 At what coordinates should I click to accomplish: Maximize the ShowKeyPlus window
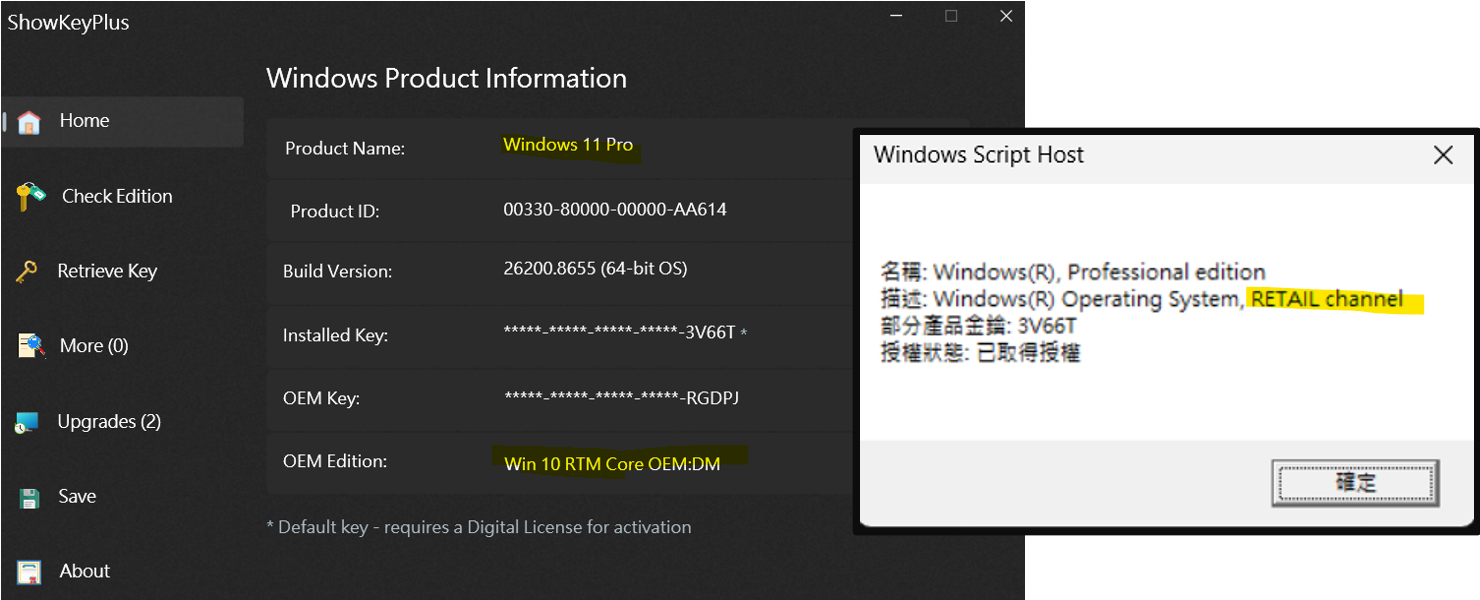tap(951, 16)
